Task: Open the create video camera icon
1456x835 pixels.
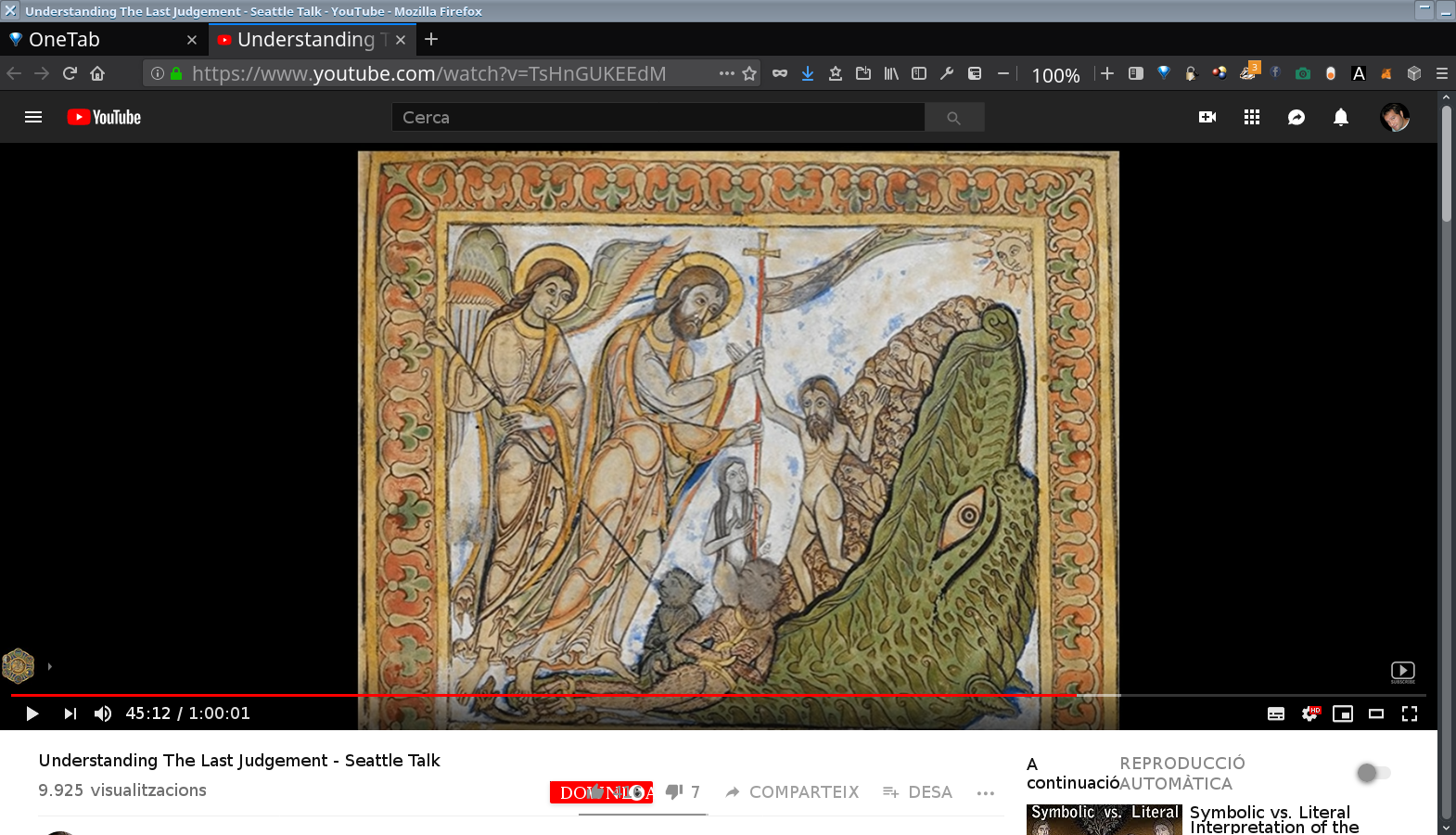Action: tap(1207, 117)
